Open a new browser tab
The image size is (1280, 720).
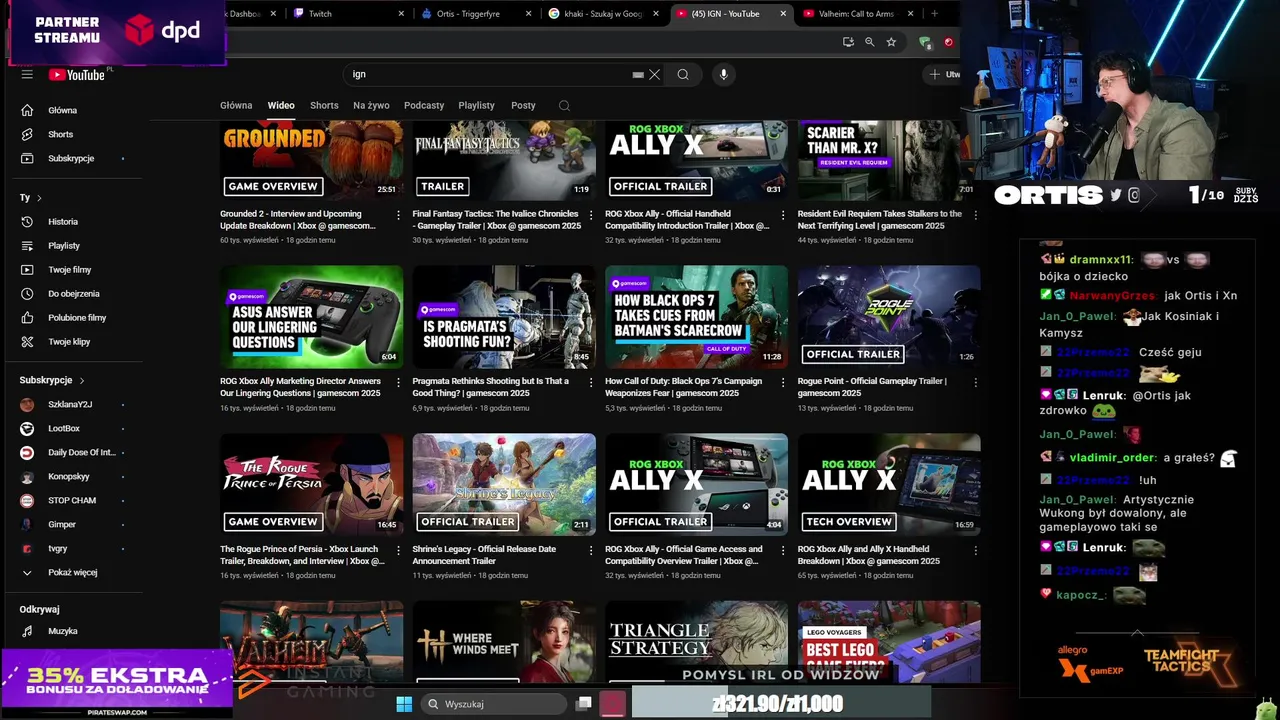(934, 14)
